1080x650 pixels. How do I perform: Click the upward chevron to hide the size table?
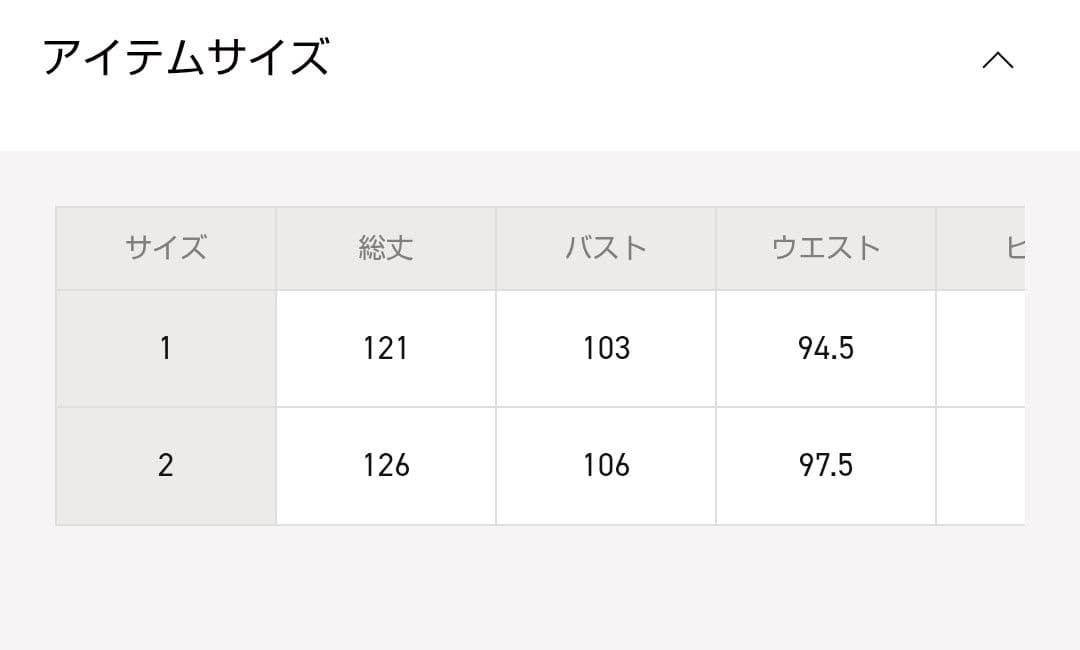(997, 60)
